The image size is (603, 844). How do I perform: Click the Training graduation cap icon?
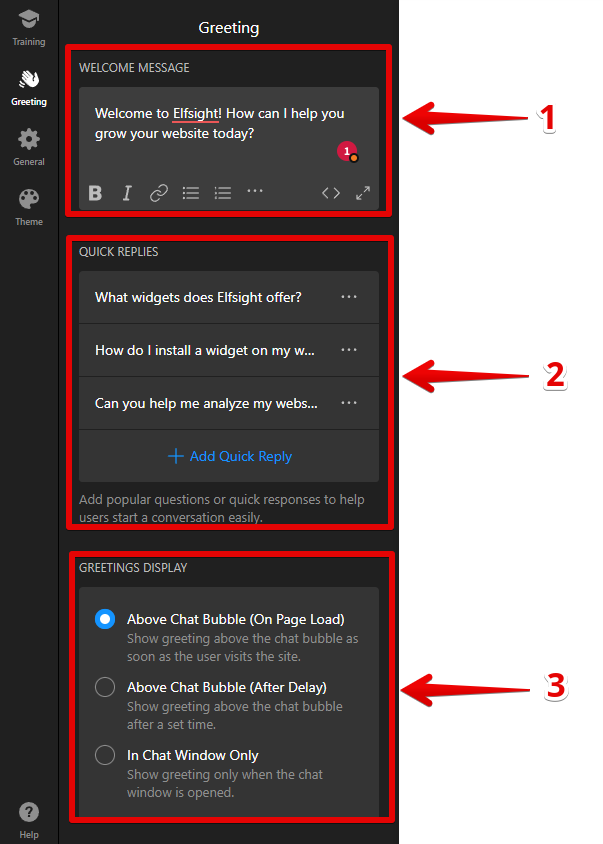[x=29, y=20]
